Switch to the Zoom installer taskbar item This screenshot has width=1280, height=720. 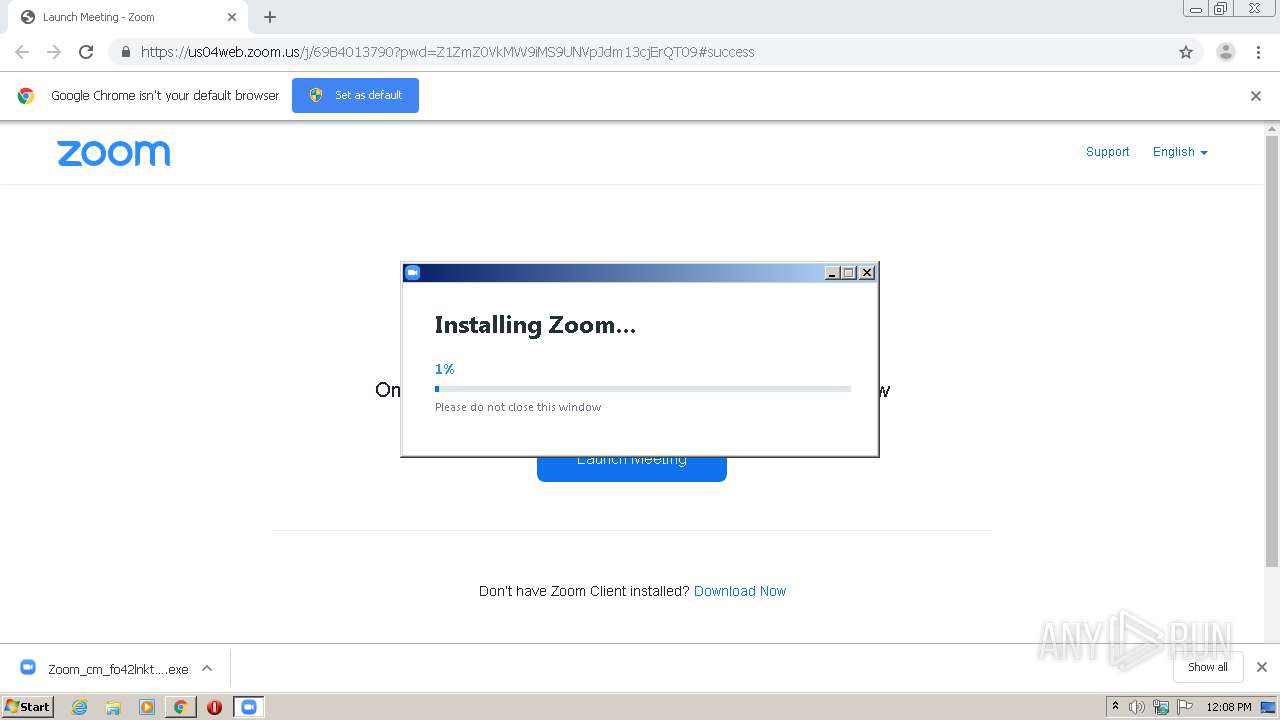pyautogui.click(x=248, y=707)
